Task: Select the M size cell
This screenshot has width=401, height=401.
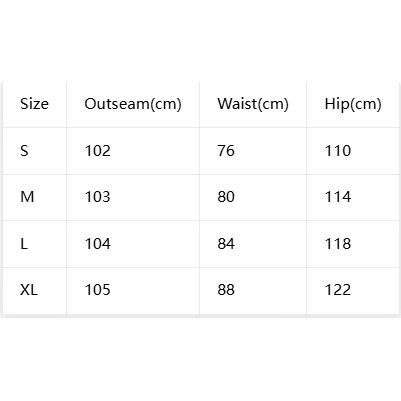Action: coord(27,197)
